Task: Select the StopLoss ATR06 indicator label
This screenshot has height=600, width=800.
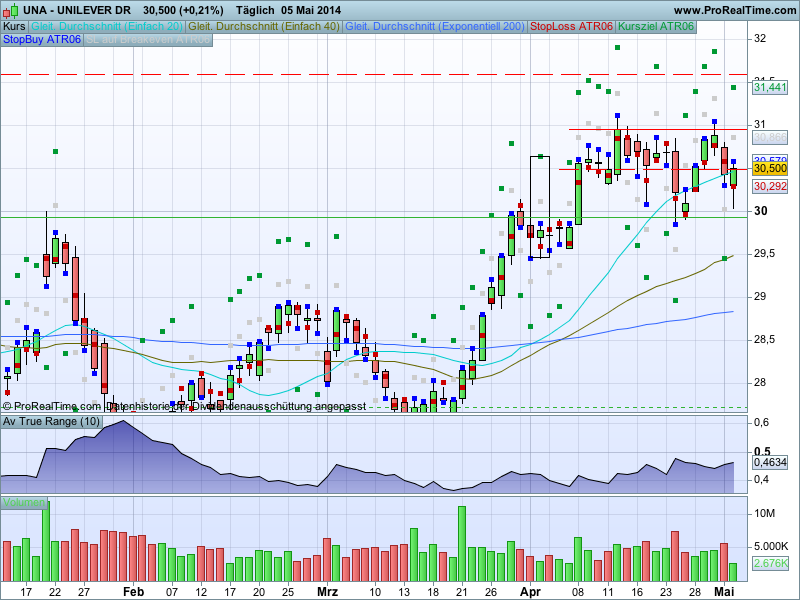Action: [571, 27]
